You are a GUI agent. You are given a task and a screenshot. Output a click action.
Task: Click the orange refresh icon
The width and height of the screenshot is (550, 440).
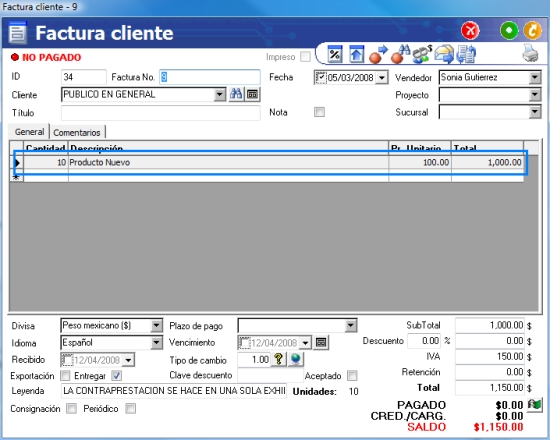pyautogui.click(x=532, y=31)
